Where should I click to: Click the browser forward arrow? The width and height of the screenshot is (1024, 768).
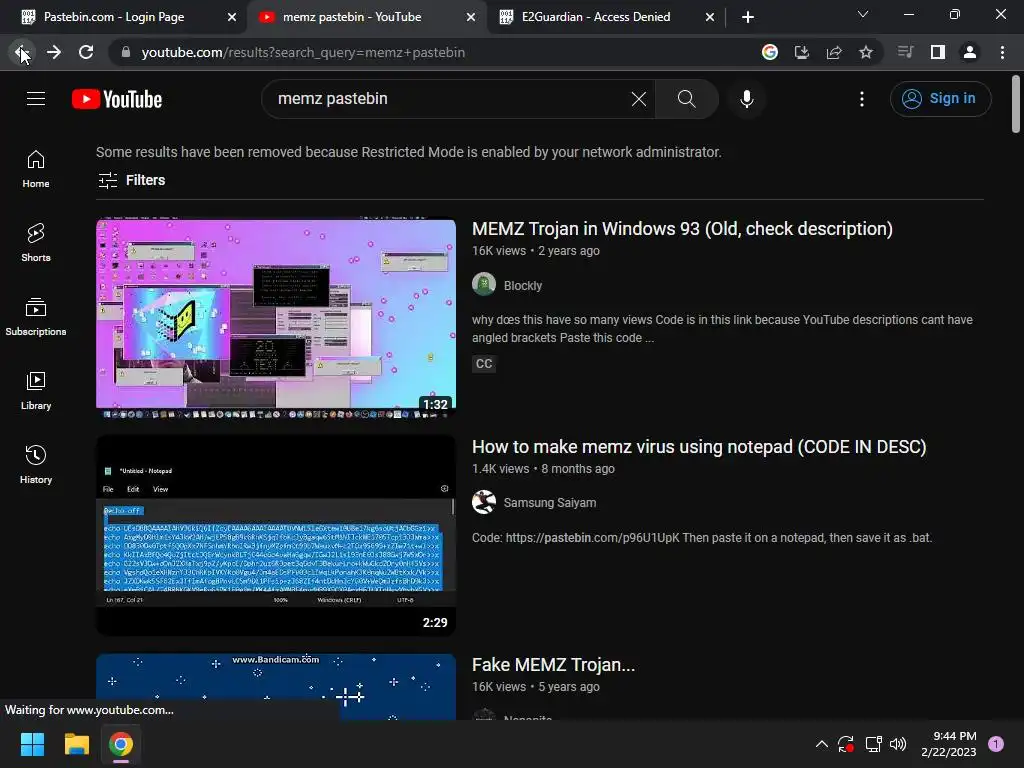click(x=54, y=52)
